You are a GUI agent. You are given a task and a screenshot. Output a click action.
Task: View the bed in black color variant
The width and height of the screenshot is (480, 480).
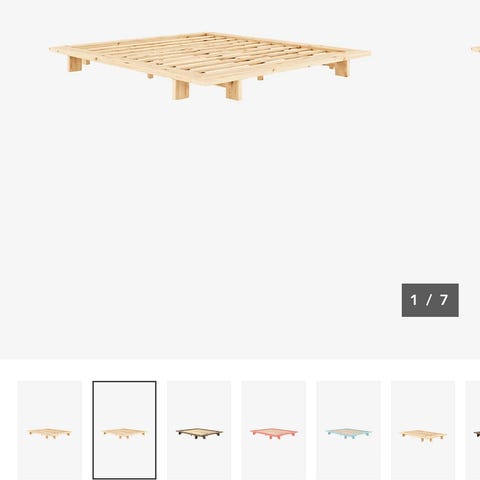pyautogui.click(x=199, y=430)
